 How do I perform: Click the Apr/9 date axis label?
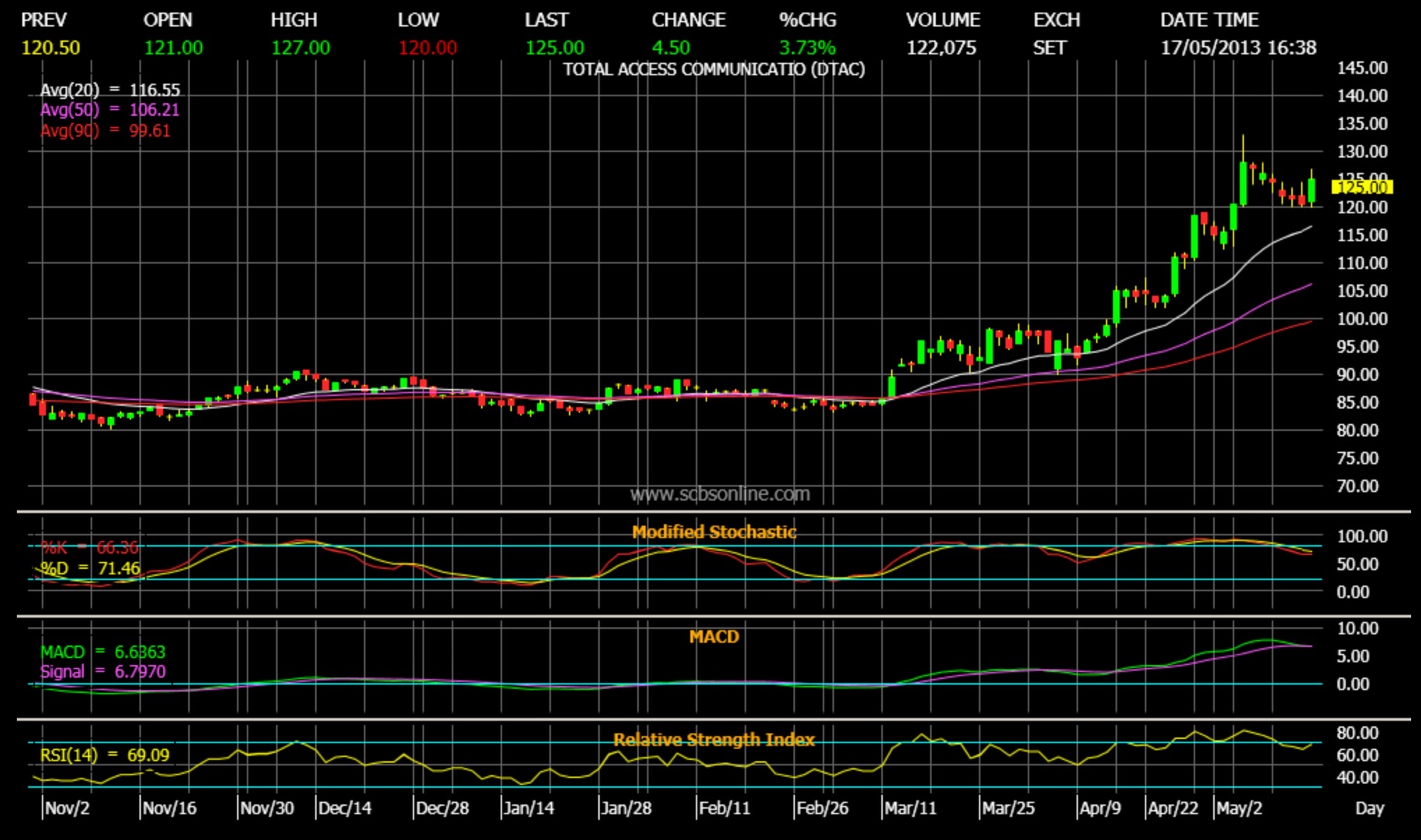1100,809
